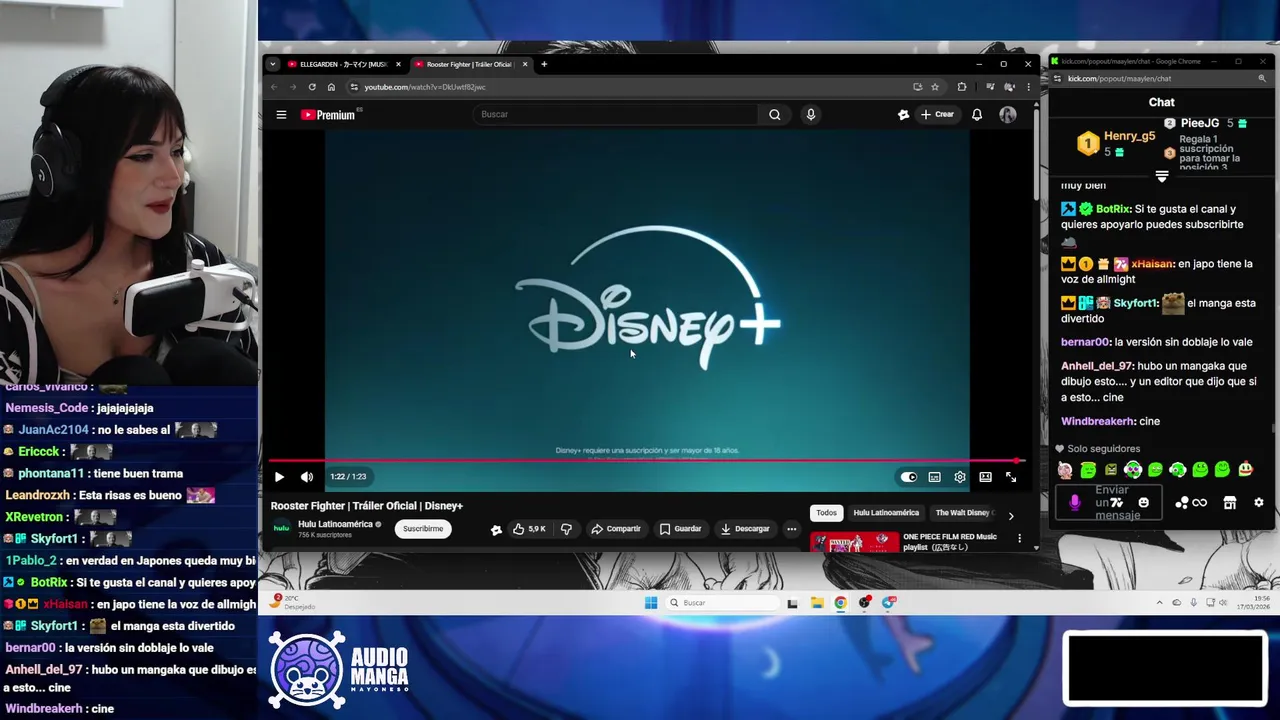Click the Descargar download button
Viewport: 1280px width, 720px height.
[745, 529]
